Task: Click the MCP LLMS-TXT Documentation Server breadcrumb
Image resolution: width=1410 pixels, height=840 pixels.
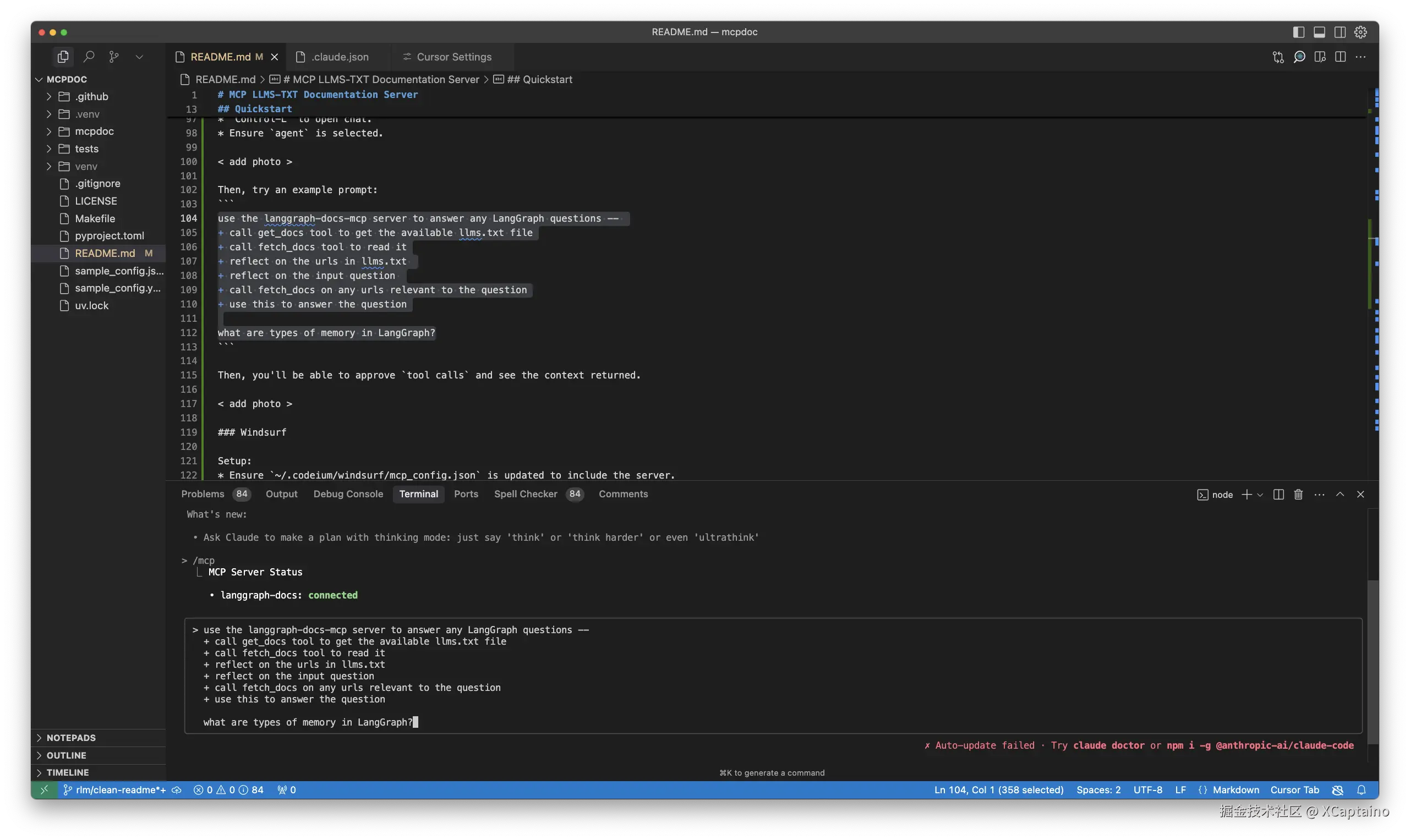Action: tap(374, 80)
